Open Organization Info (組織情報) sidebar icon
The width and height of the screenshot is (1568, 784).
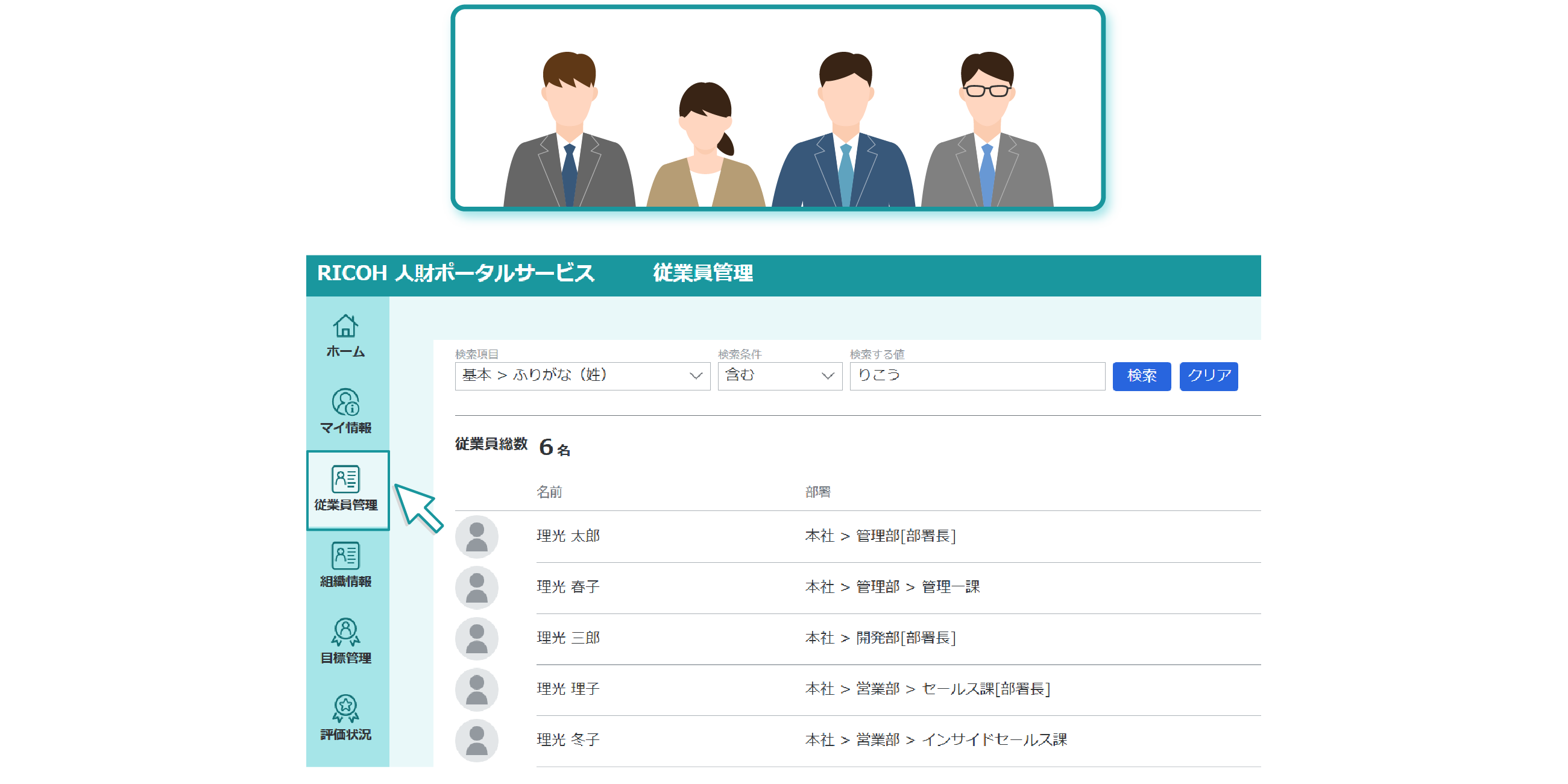[x=345, y=564]
